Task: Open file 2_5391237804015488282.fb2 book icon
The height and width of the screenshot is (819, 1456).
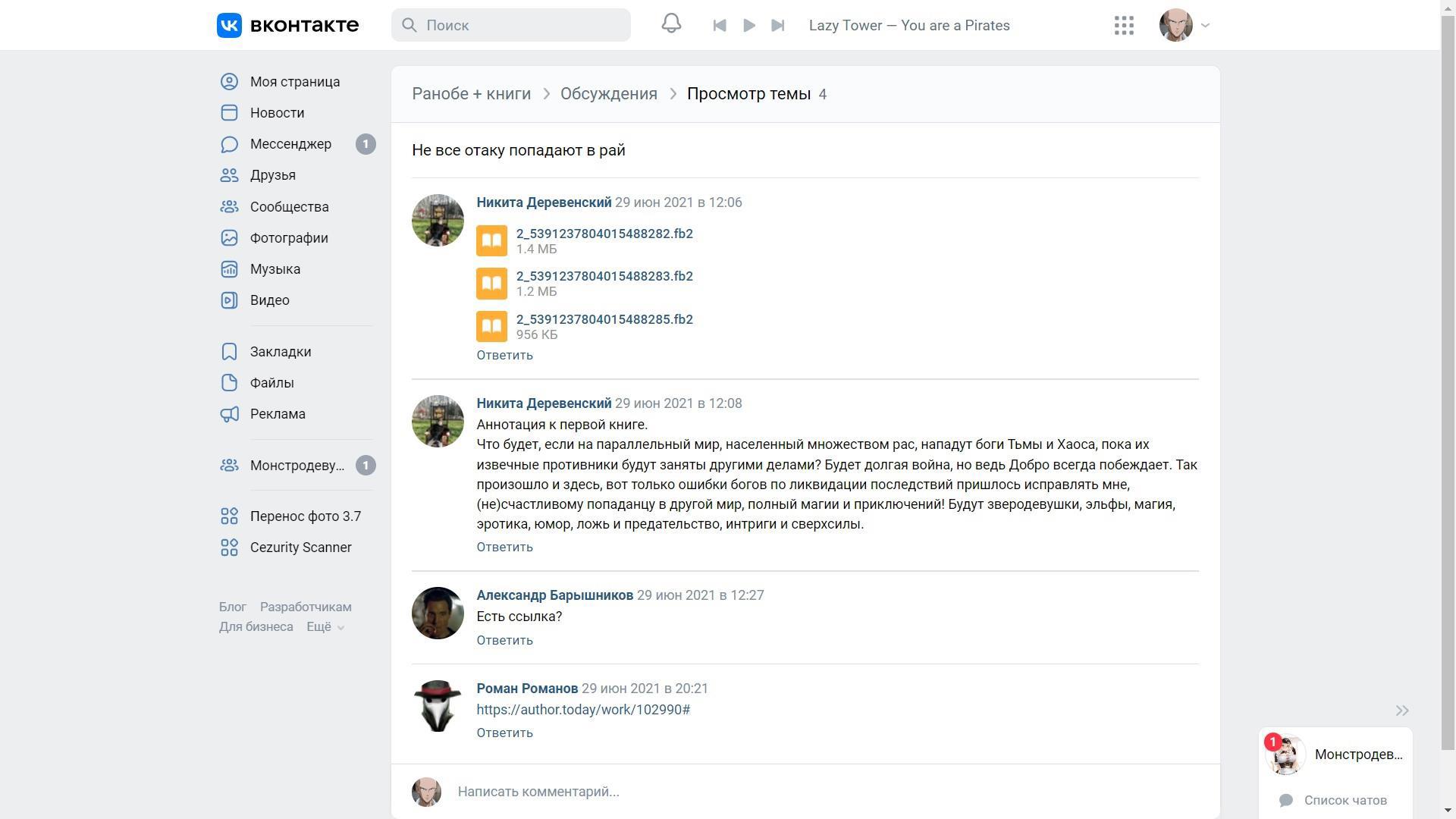Action: click(491, 241)
